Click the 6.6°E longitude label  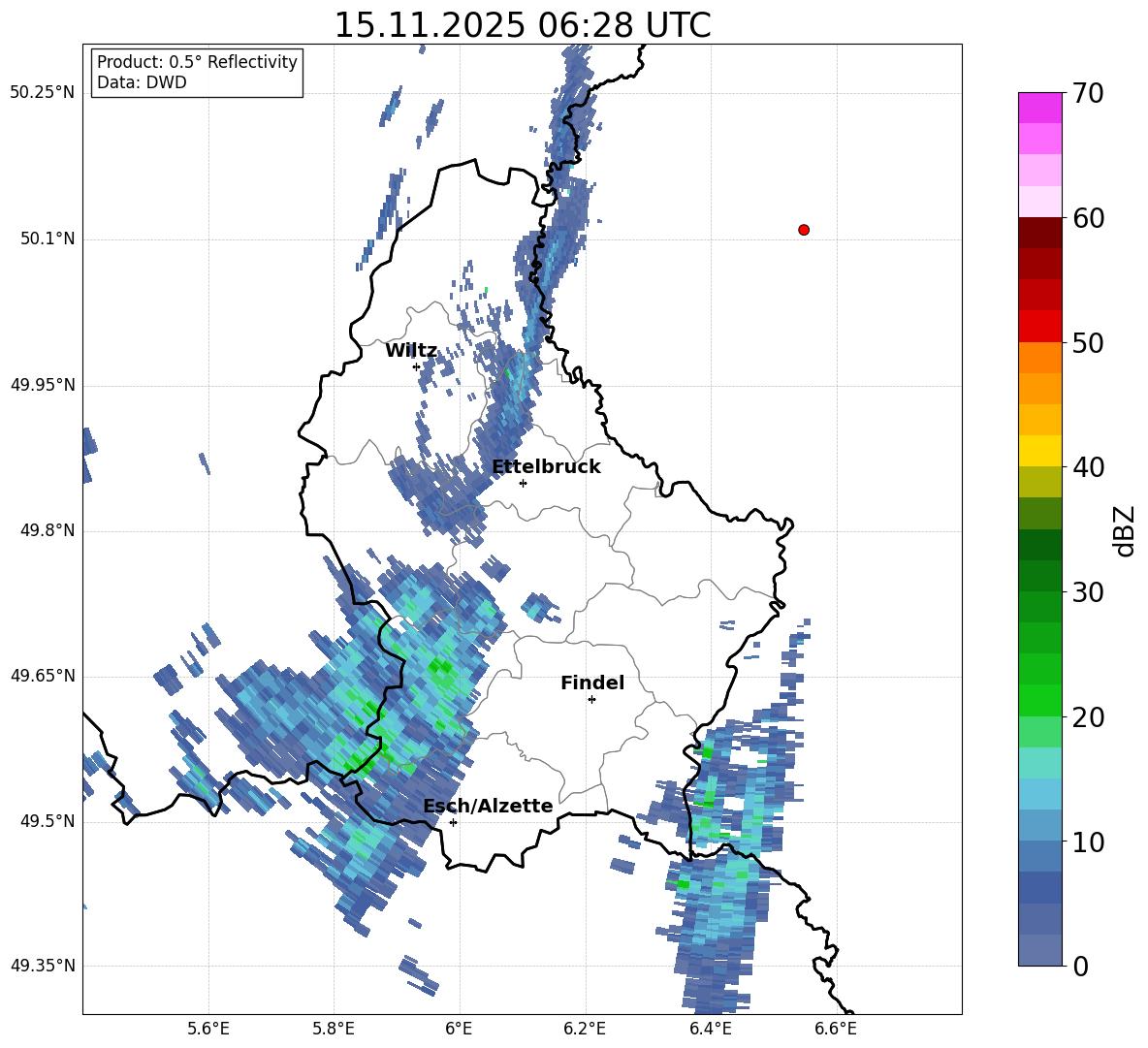(836, 1029)
